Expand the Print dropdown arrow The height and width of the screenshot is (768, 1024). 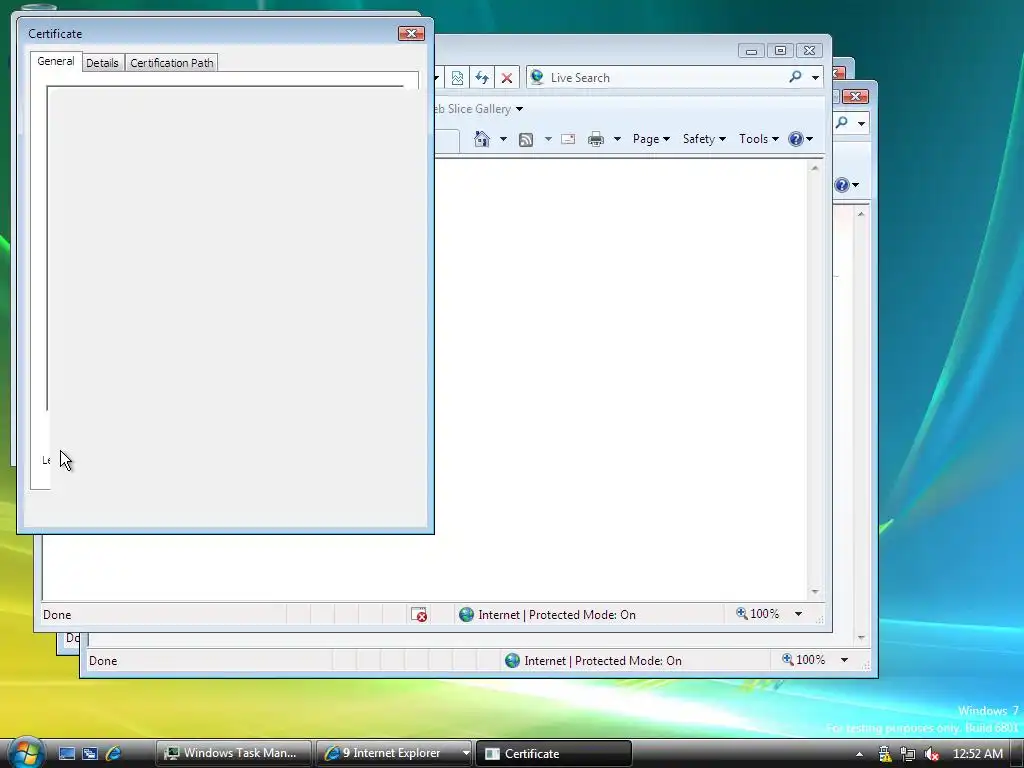[x=617, y=139]
